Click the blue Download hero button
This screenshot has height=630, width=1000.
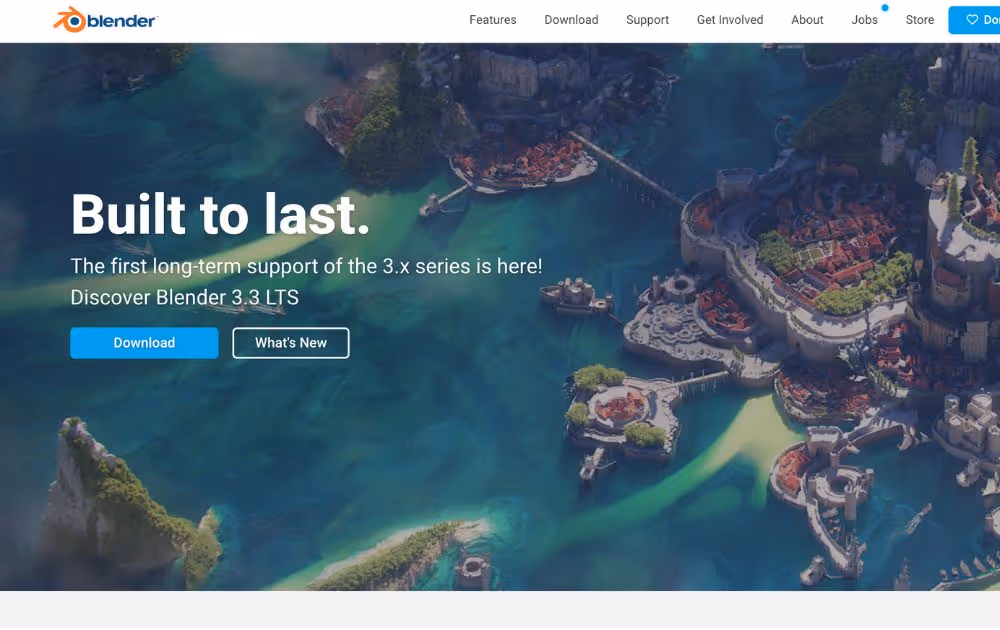pyautogui.click(x=144, y=343)
